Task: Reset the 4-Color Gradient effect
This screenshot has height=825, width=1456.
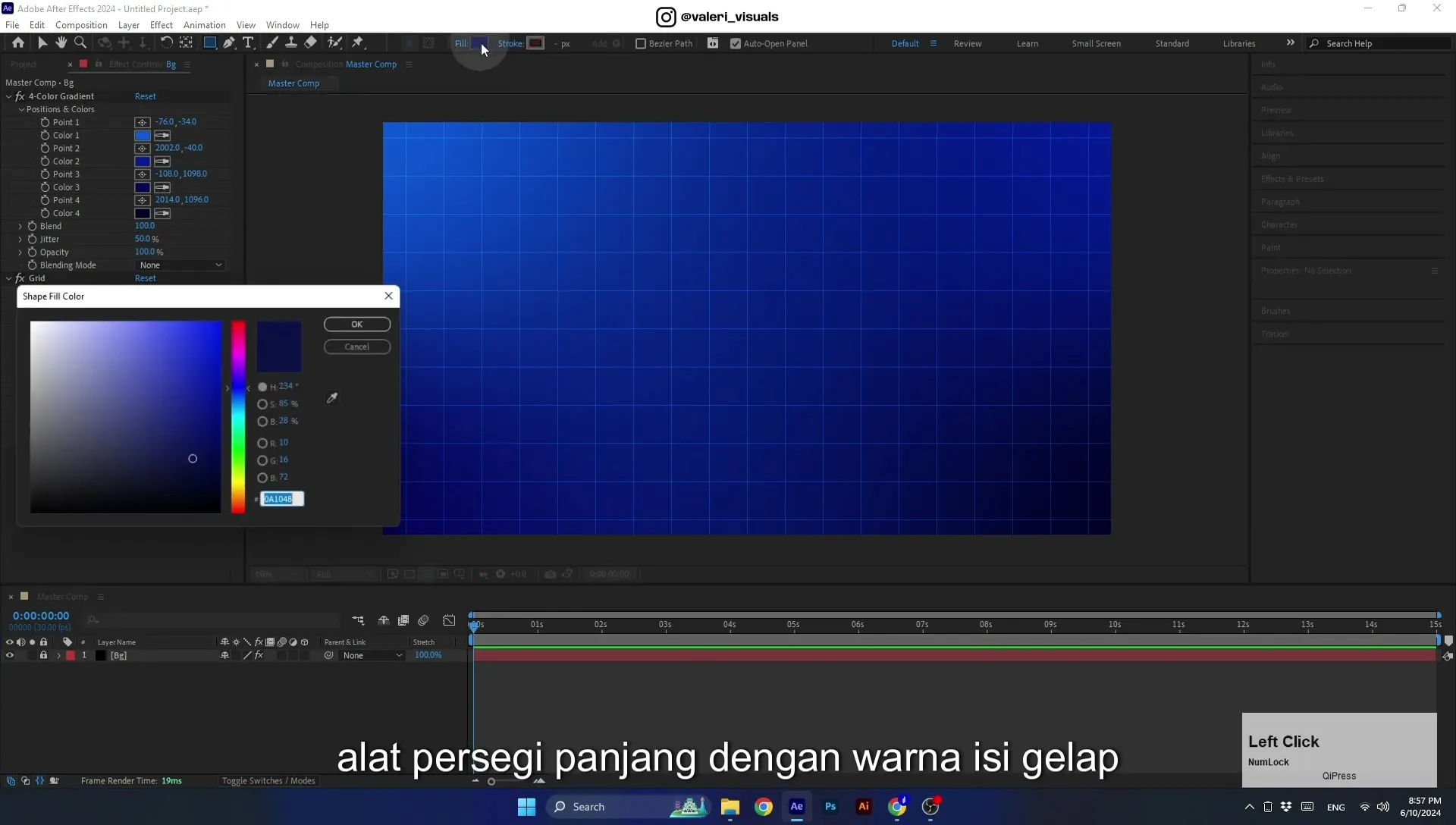Action: pos(146,96)
